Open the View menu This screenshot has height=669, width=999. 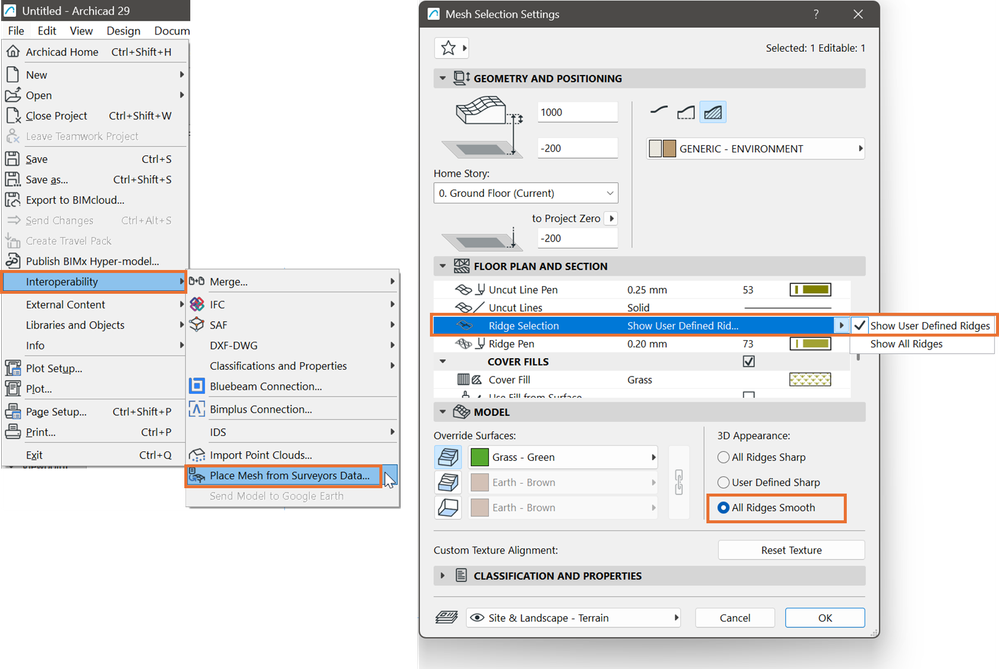coord(81,31)
